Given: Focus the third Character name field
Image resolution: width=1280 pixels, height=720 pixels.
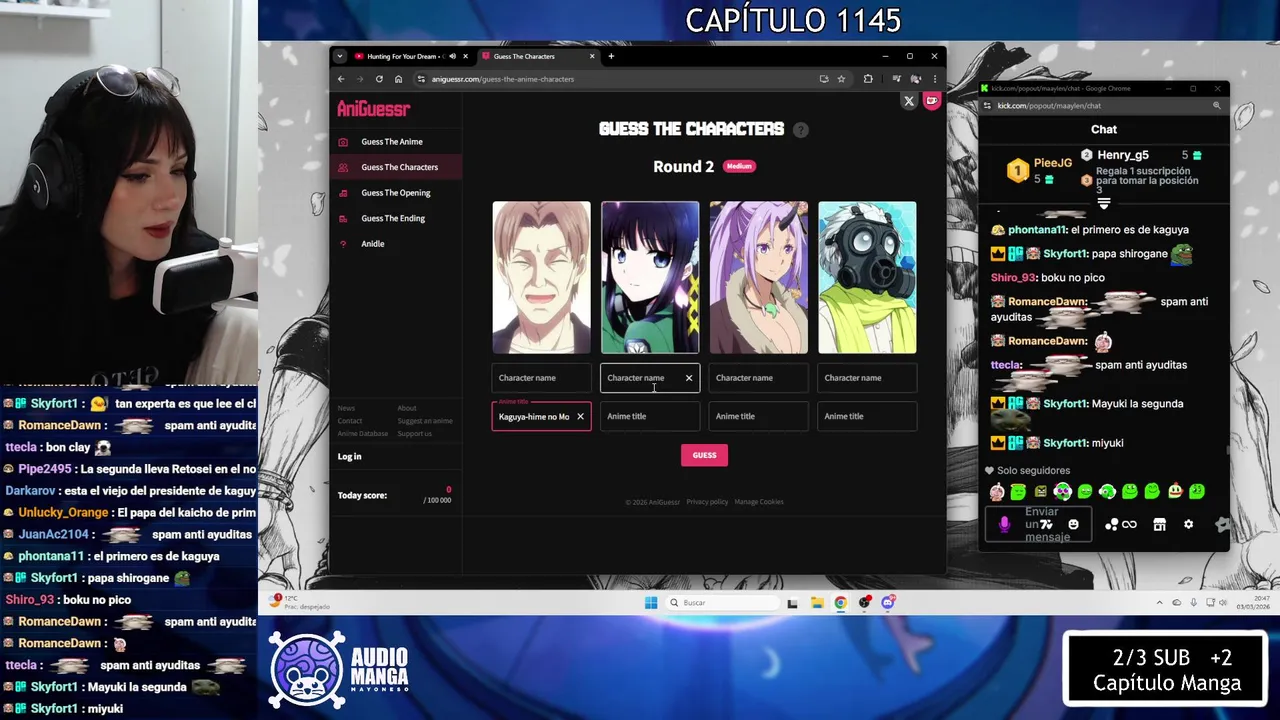Looking at the screenshot, I should point(758,378).
